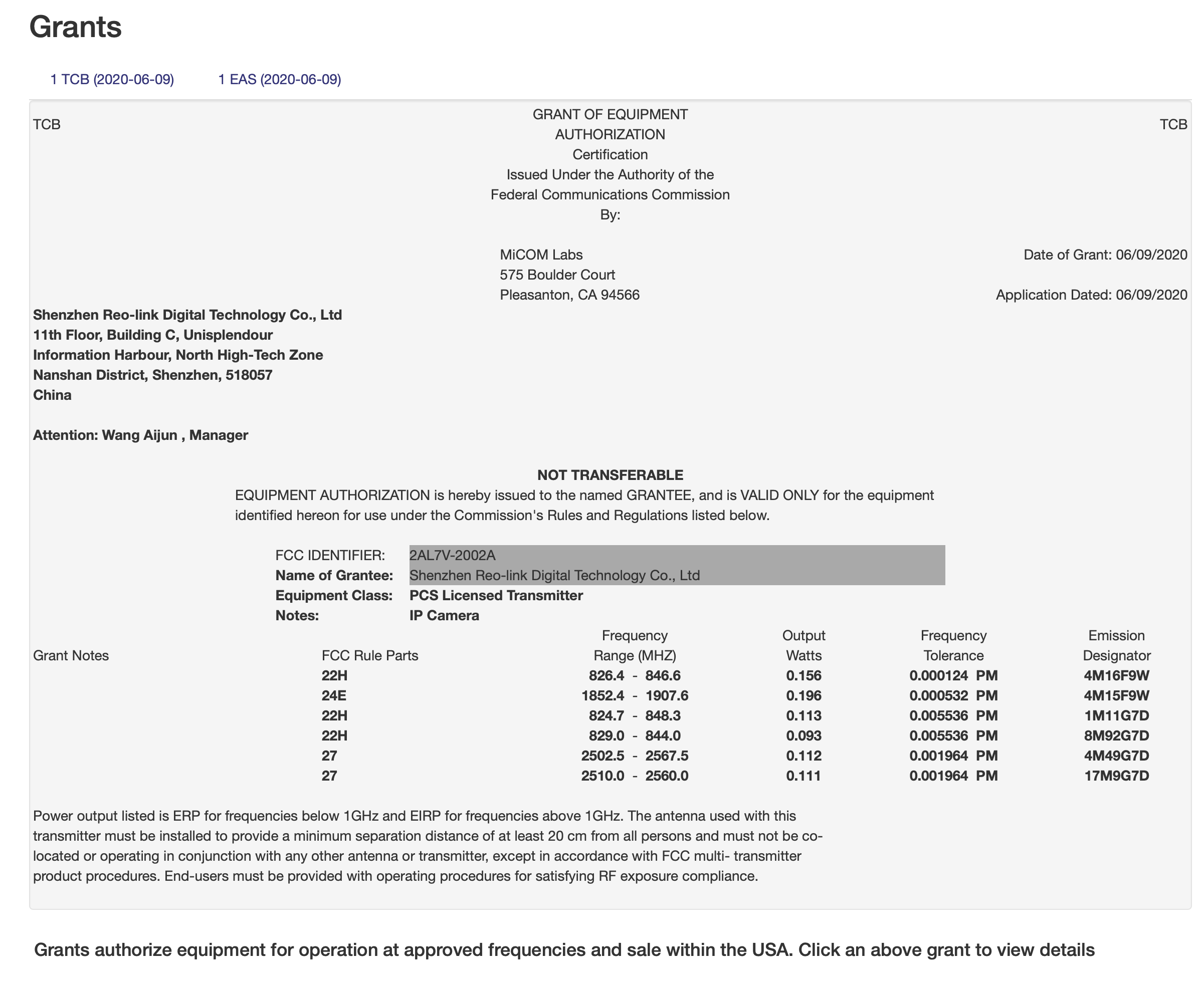Click the Frequency Range (MHZ) column header
Image resolution: width=1204 pixels, height=985 pixels.
click(634, 645)
